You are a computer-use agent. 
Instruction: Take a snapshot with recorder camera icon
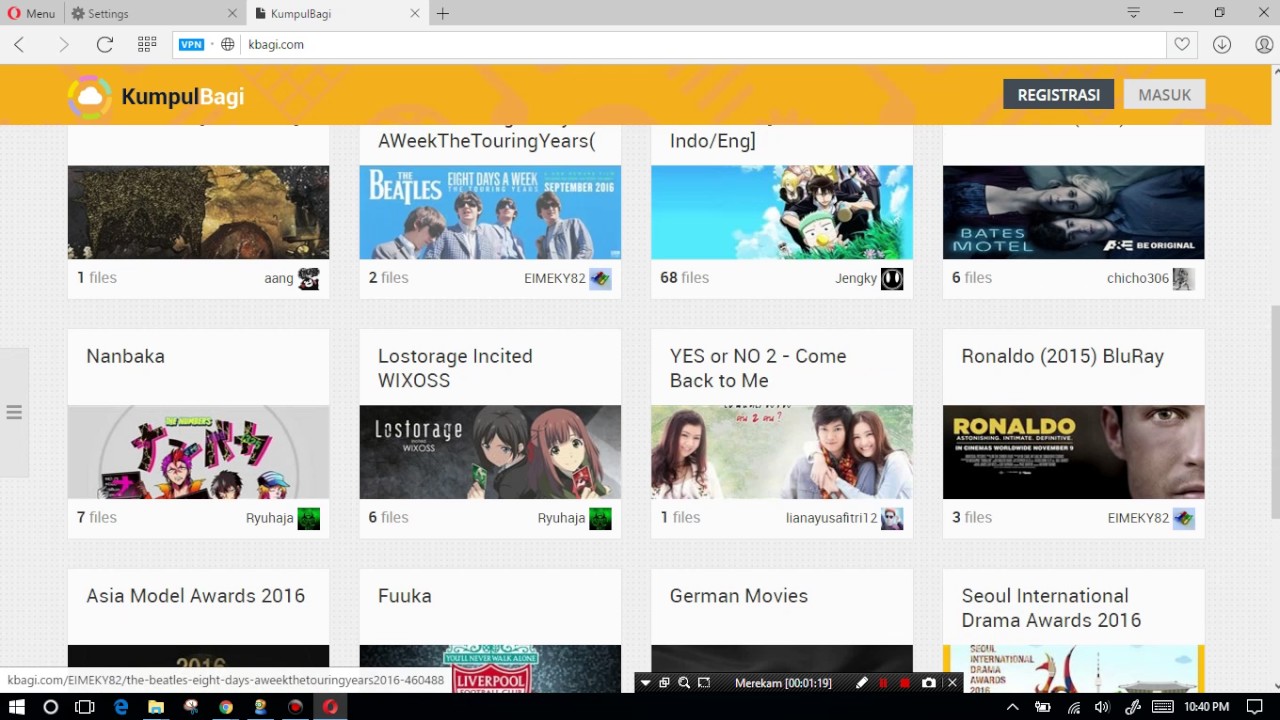point(929,683)
